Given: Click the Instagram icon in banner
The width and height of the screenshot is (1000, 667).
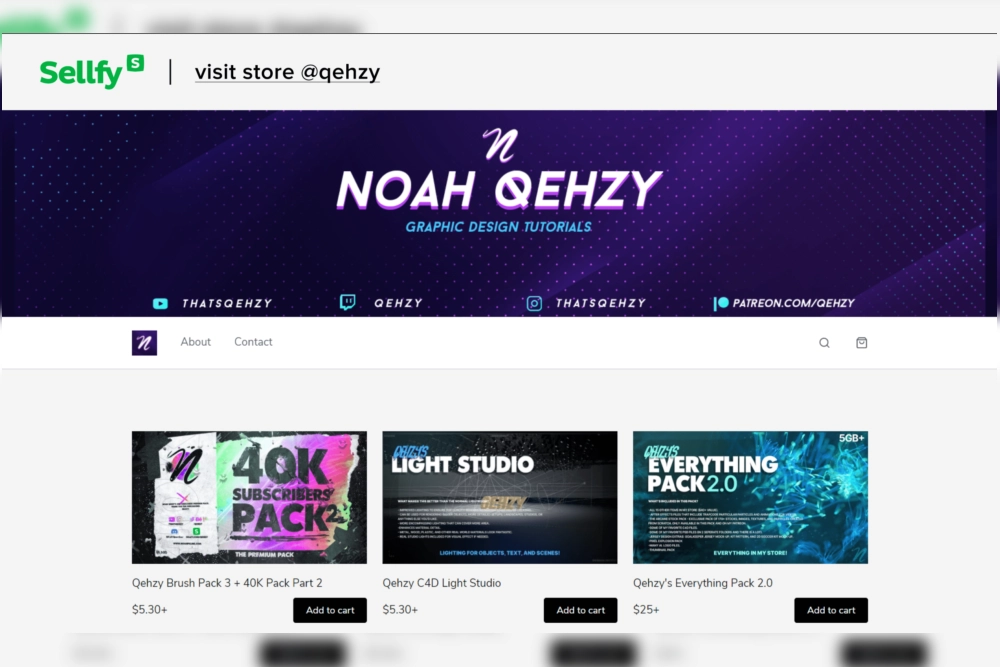Looking at the screenshot, I should pyautogui.click(x=534, y=304).
